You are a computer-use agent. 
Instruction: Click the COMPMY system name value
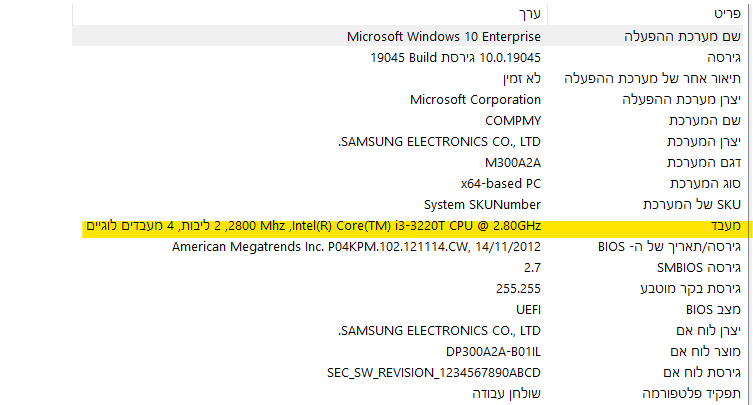(513, 120)
